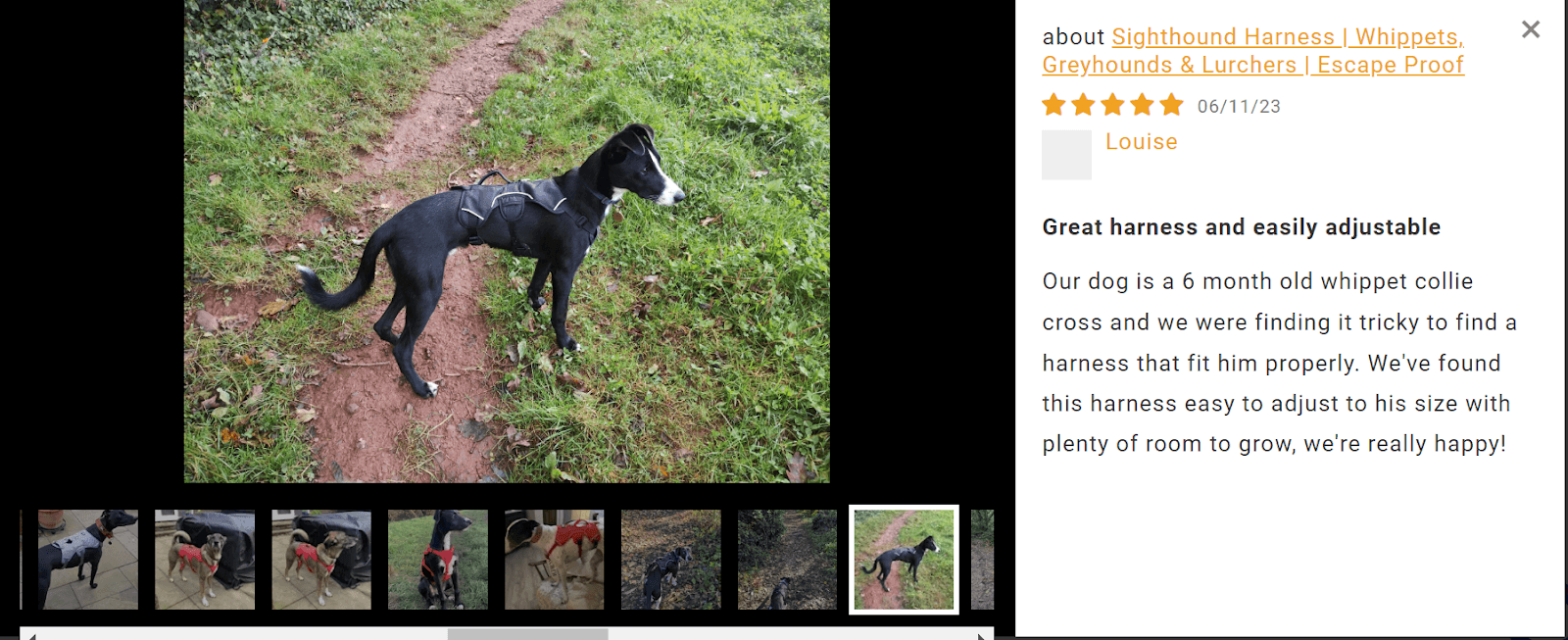1568x640 pixels.
Task: Click the thumbnail scrollbar's left arrow
Action: (x=31, y=635)
